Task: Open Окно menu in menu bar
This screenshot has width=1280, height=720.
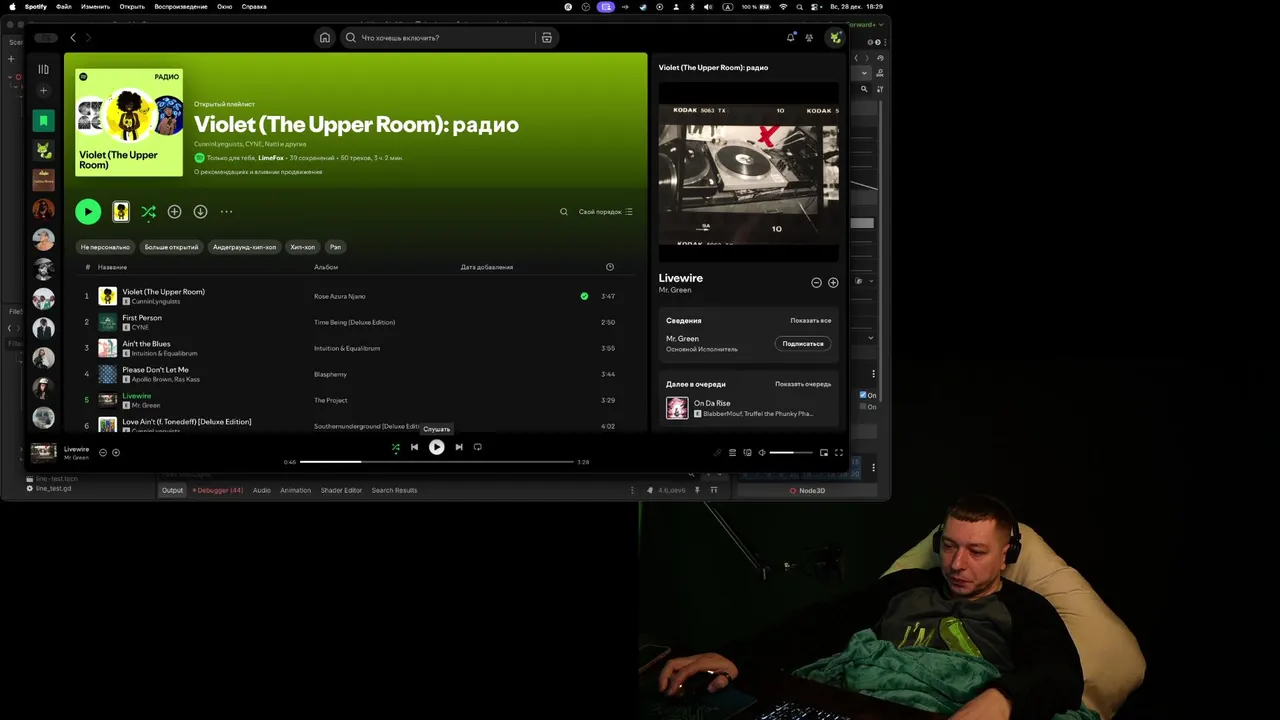Action: tap(225, 7)
